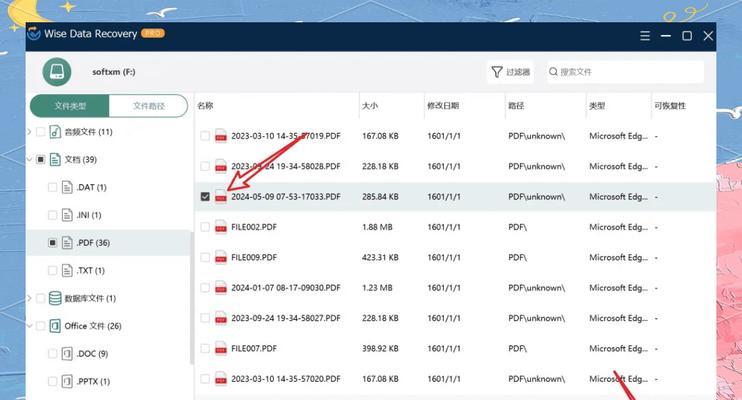Open the hamburger menu in title bar
This screenshot has height=400, width=742.
click(x=645, y=36)
